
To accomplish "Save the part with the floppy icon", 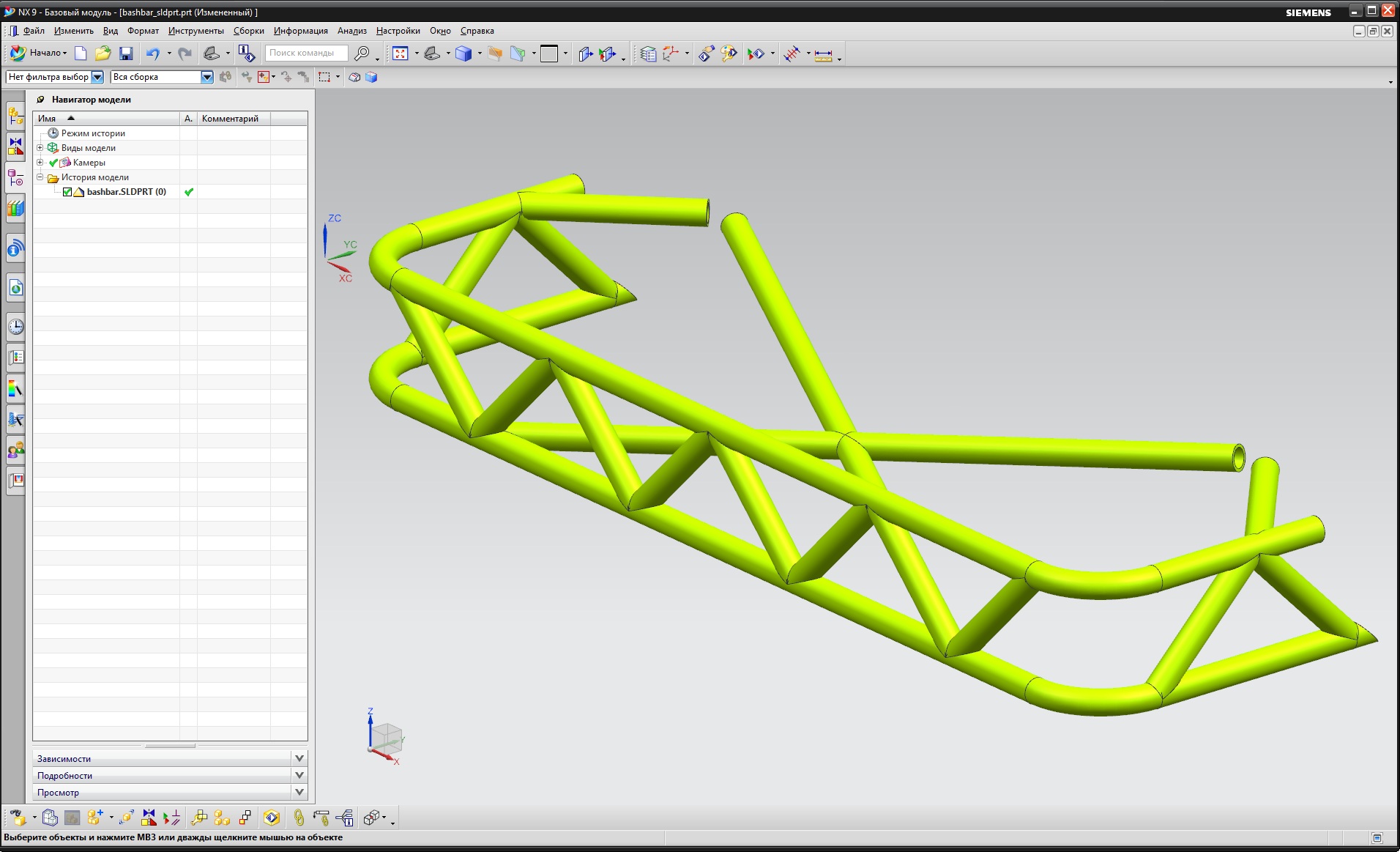I will (x=126, y=53).
